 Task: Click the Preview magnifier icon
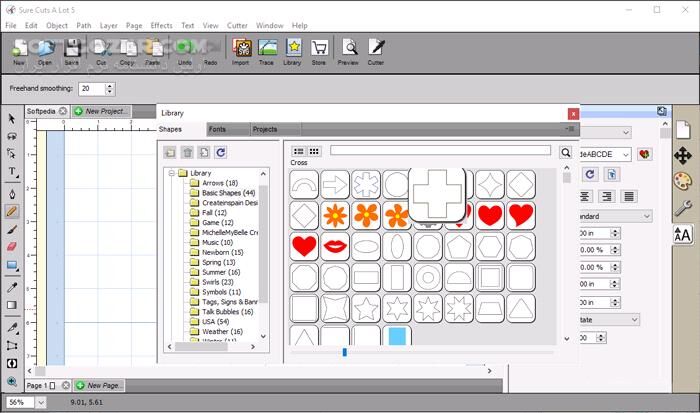click(349, 52)
